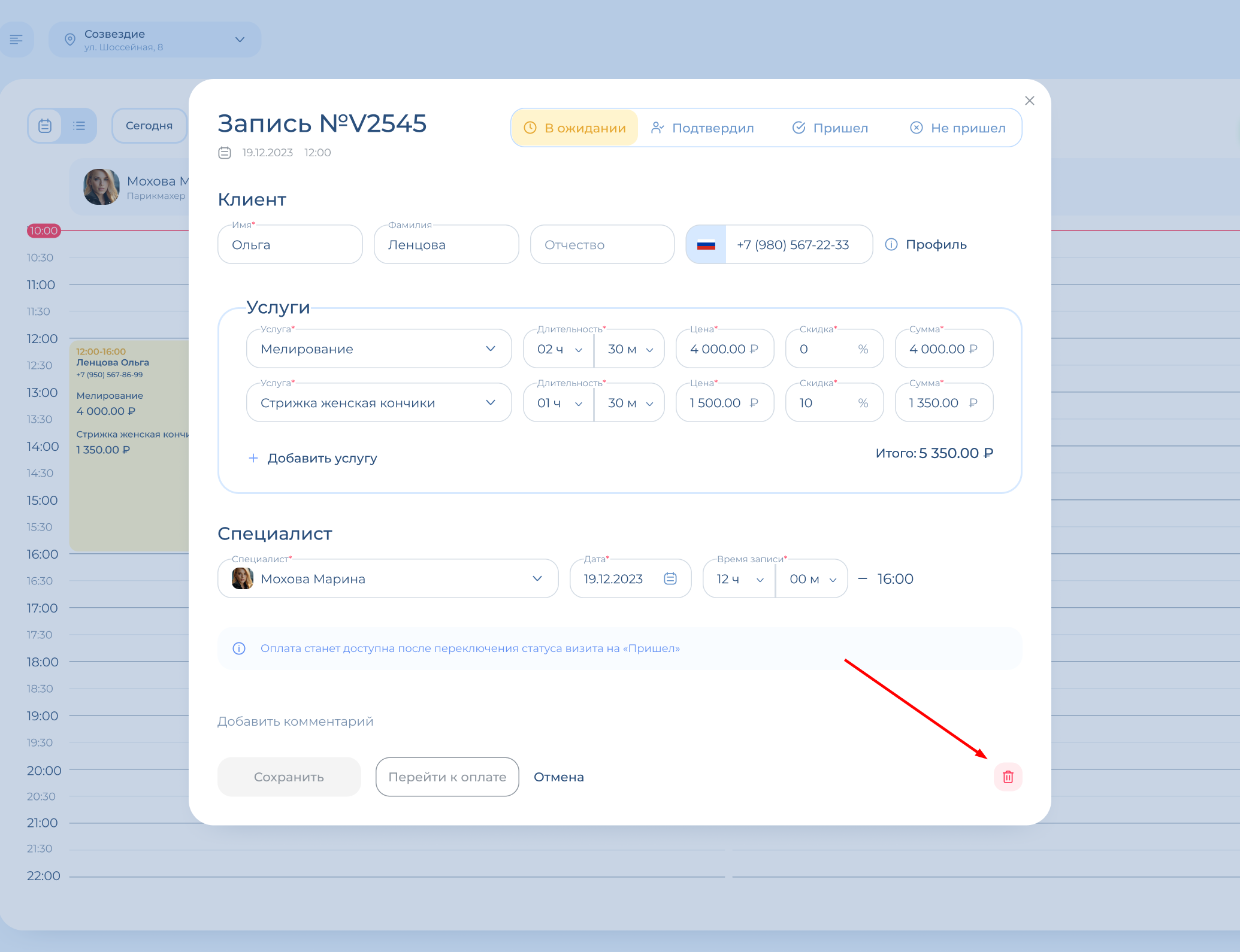
Task: Set status to «Подтвердил»
Action: (703, 128)
